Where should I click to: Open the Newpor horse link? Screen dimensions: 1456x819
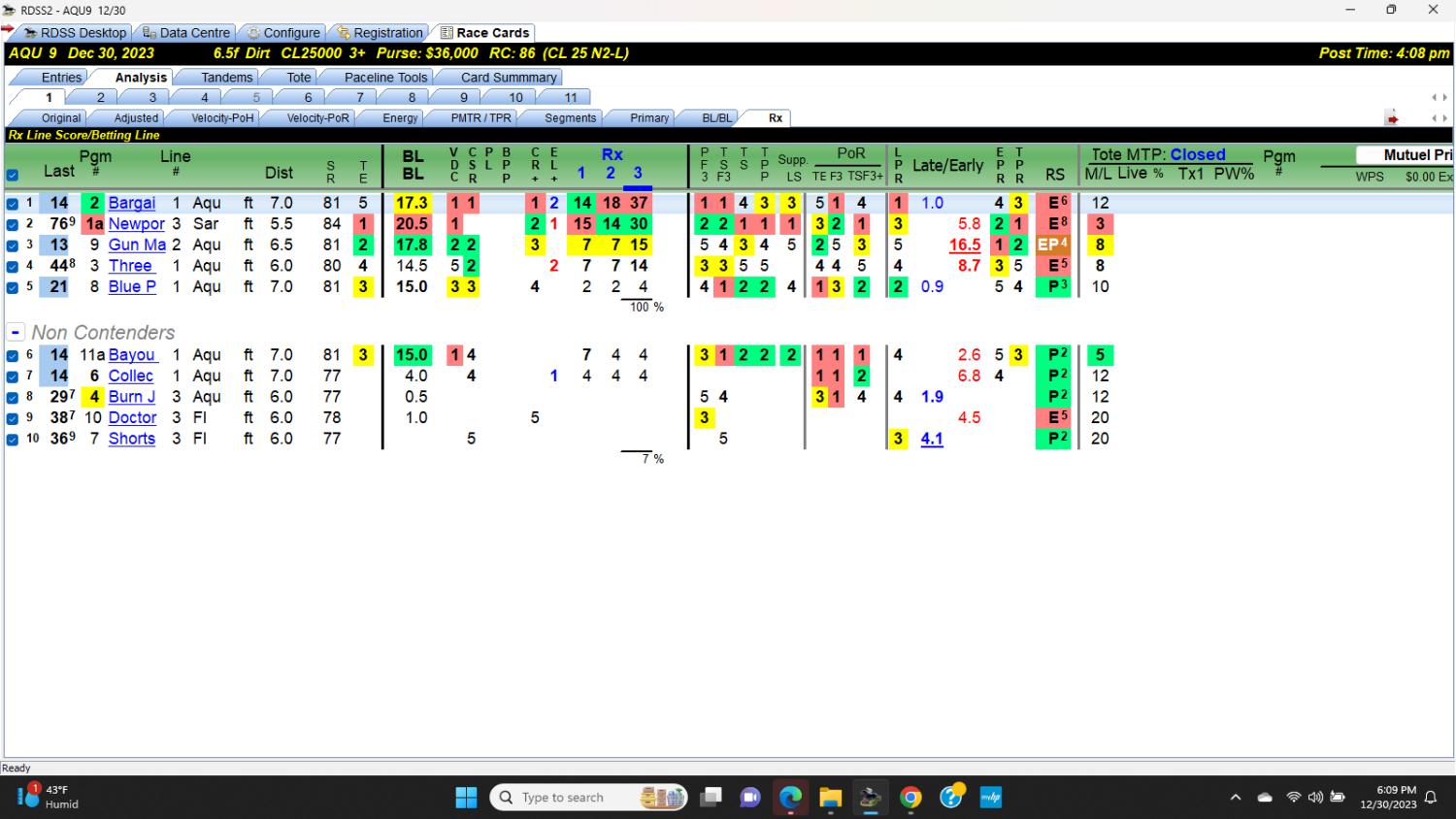point(136,224)
